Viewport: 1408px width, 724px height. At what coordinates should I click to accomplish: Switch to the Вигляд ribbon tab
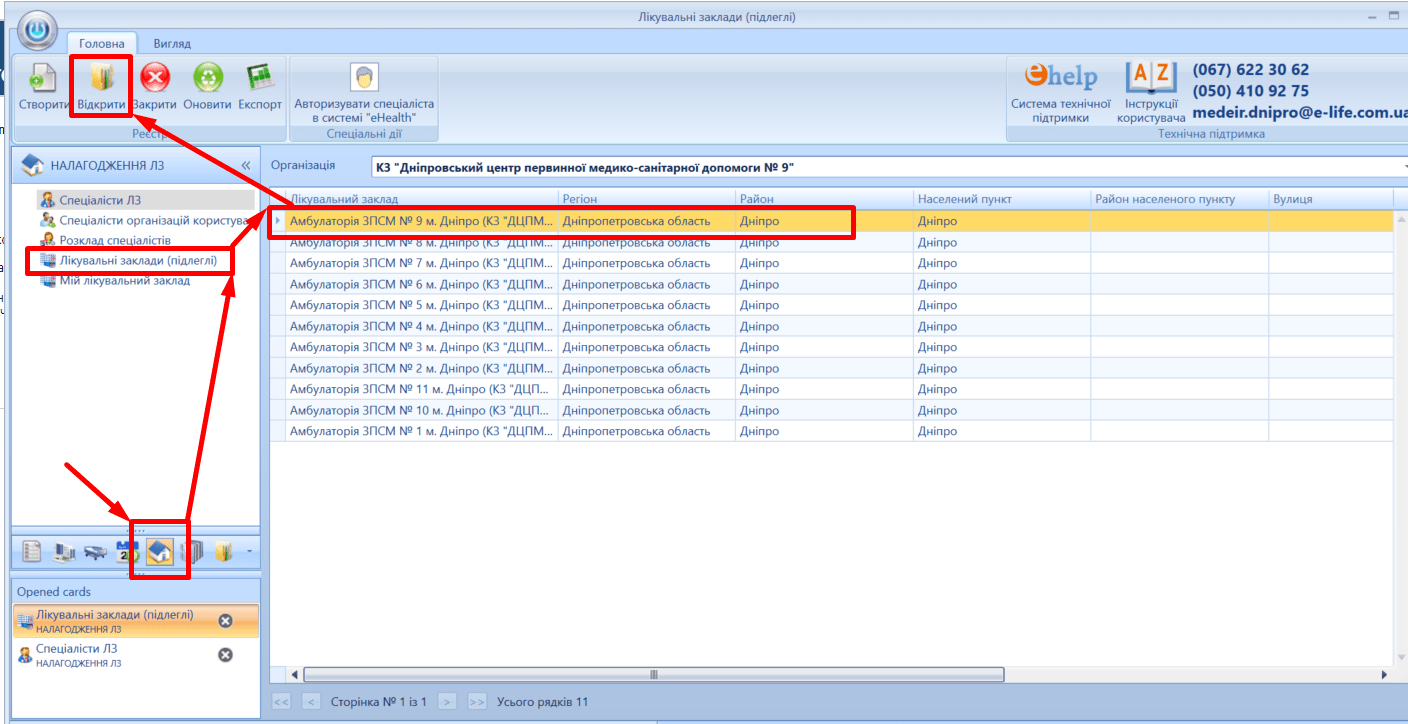(172, 44)
